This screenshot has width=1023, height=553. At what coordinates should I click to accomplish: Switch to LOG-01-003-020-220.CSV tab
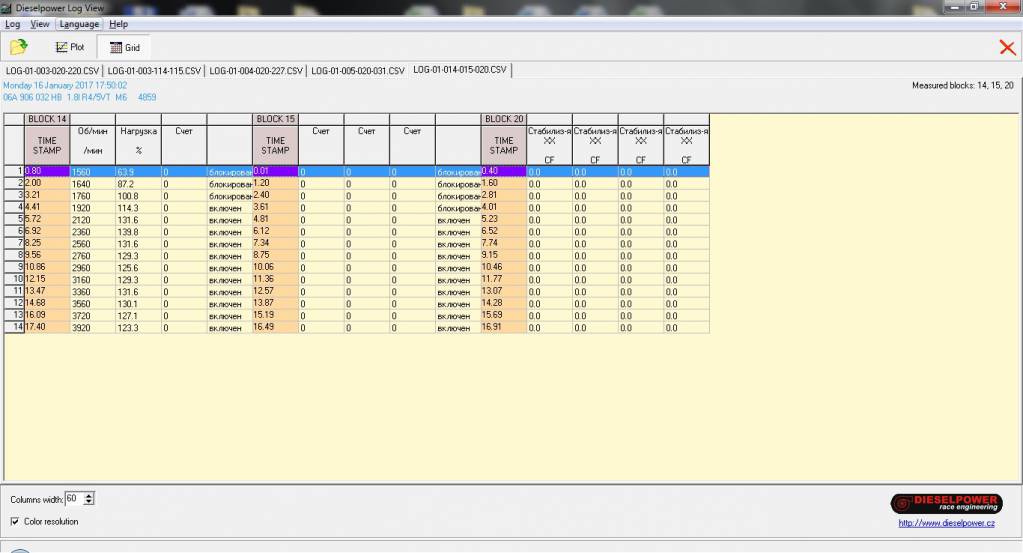pos(52,71)
